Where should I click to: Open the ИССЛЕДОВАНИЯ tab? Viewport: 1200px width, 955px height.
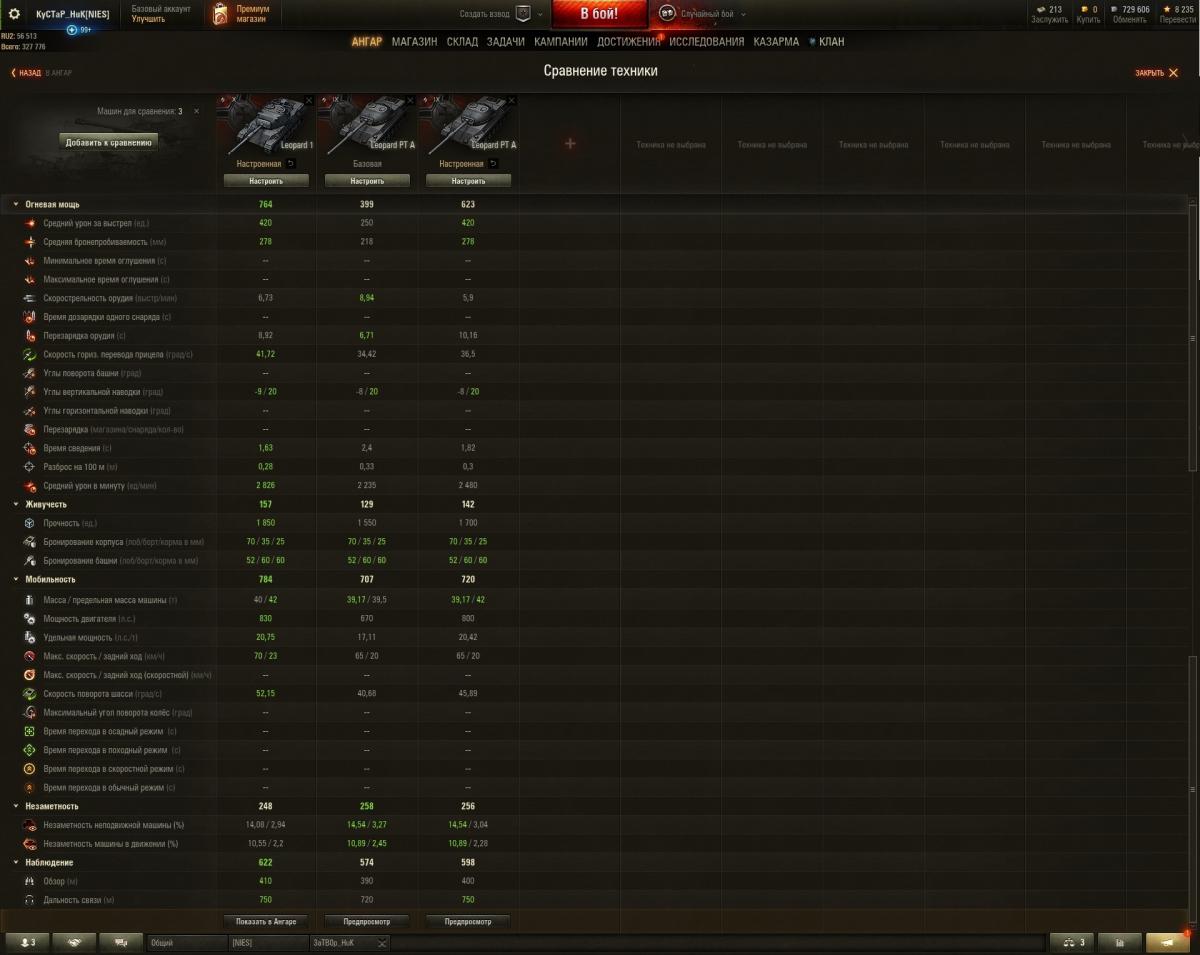coord(707,42)
